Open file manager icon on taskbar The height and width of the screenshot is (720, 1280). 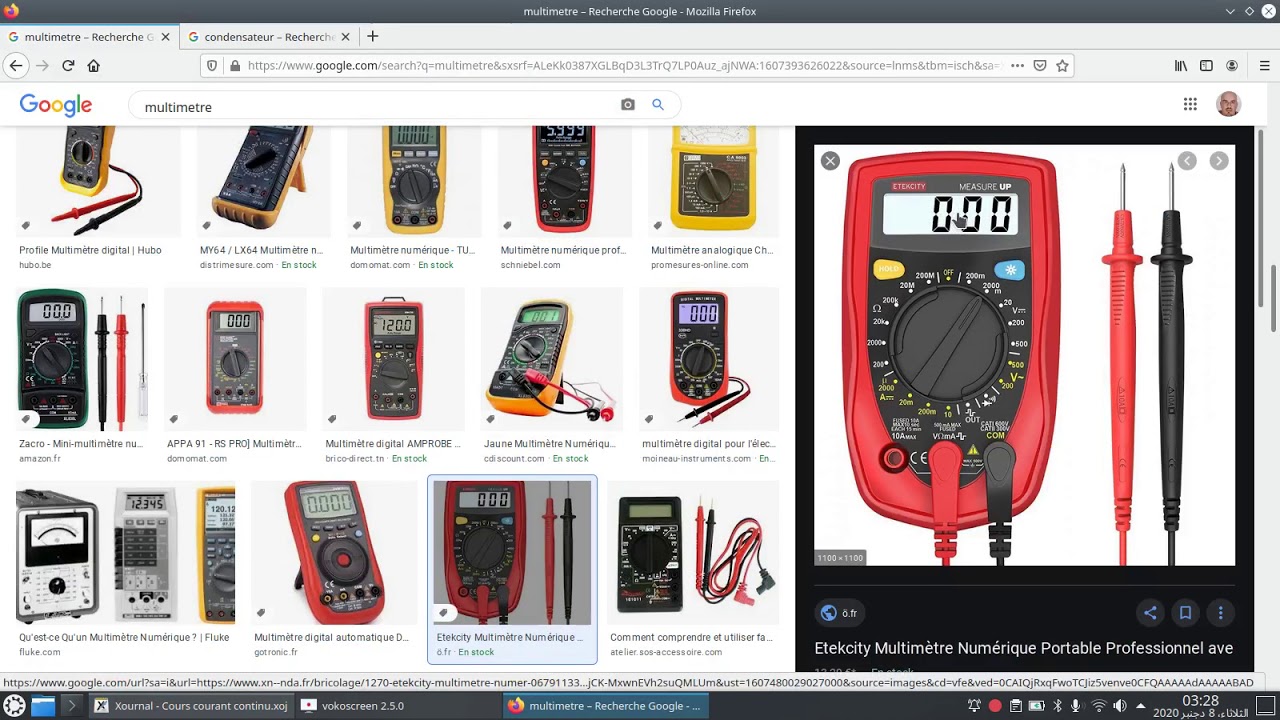tap(43, 706)
